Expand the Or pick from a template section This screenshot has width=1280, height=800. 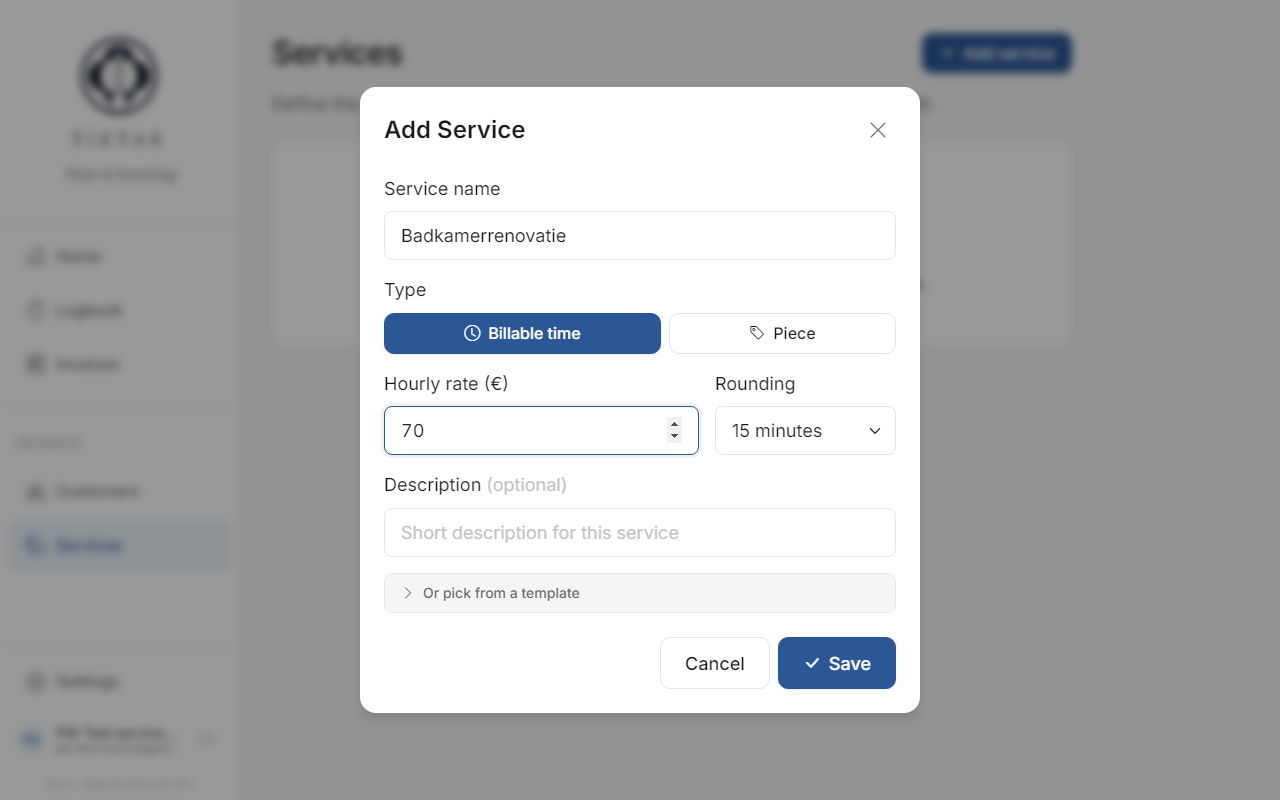640,593
